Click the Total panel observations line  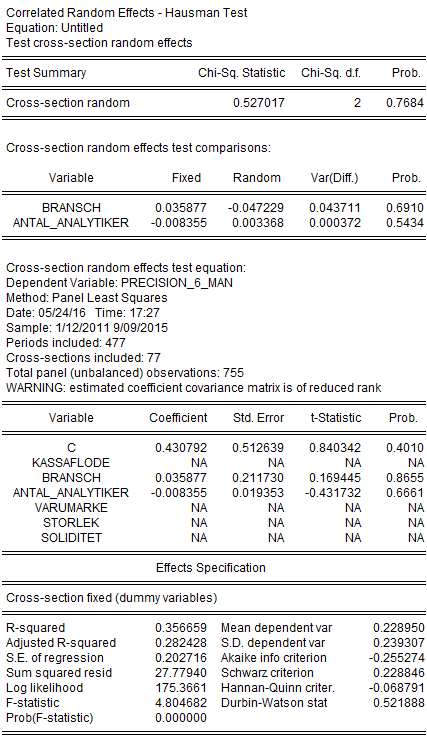click(x=125, y=373)
